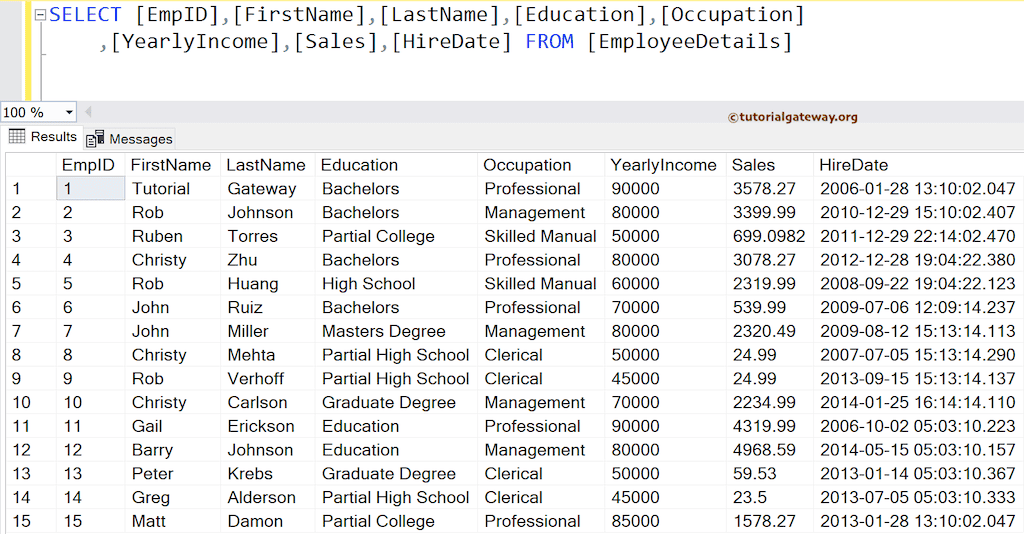This screenshot has width=1024, height=534.
Task: Click the LastName cell Zhu
Action: [x=268, y=260]
